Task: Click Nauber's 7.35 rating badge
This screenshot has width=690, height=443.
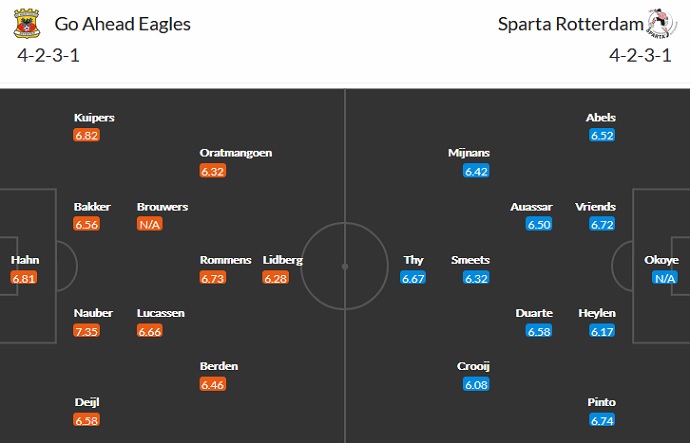Action: point(87,331)
